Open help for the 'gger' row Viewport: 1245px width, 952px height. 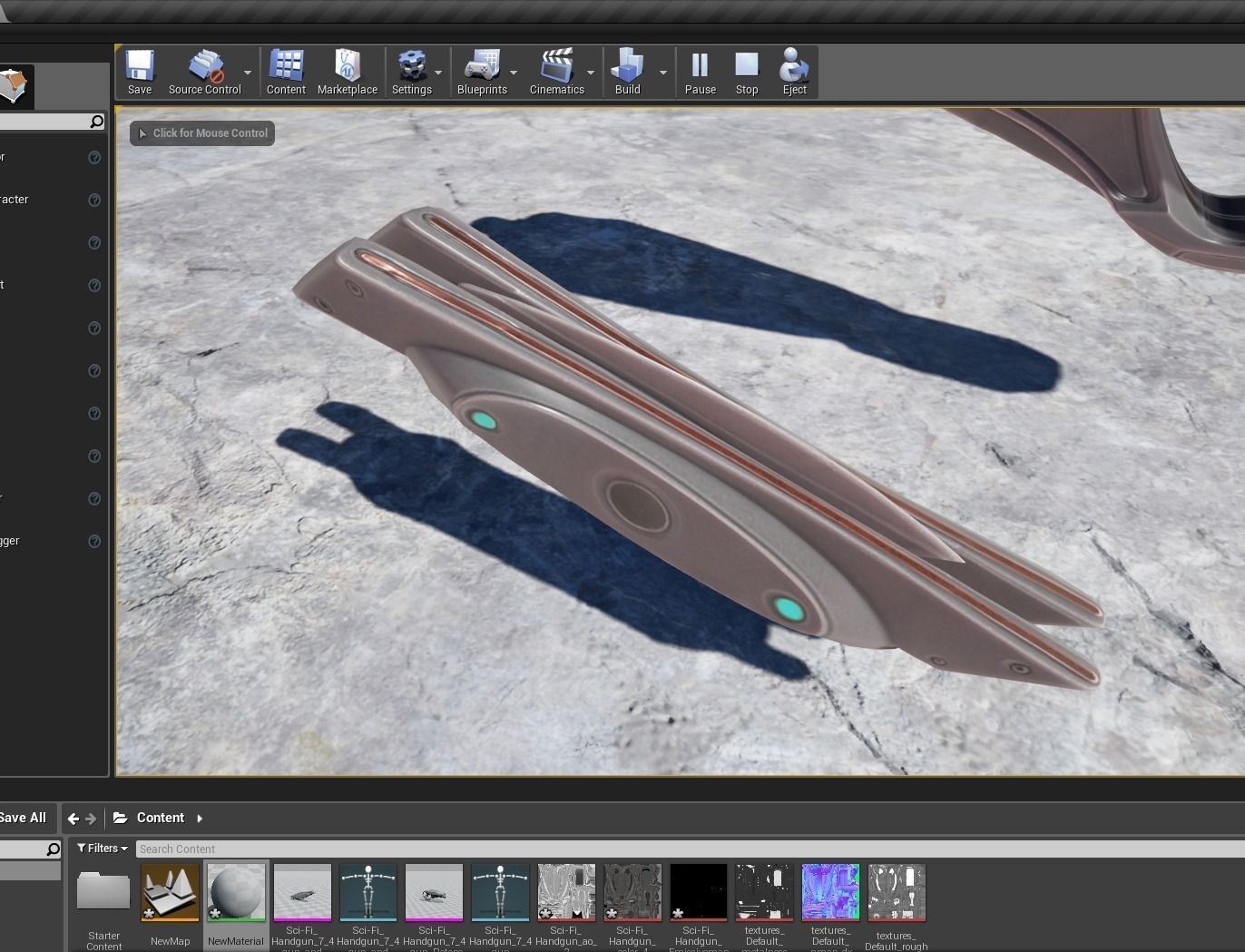[x=94, y=541]
